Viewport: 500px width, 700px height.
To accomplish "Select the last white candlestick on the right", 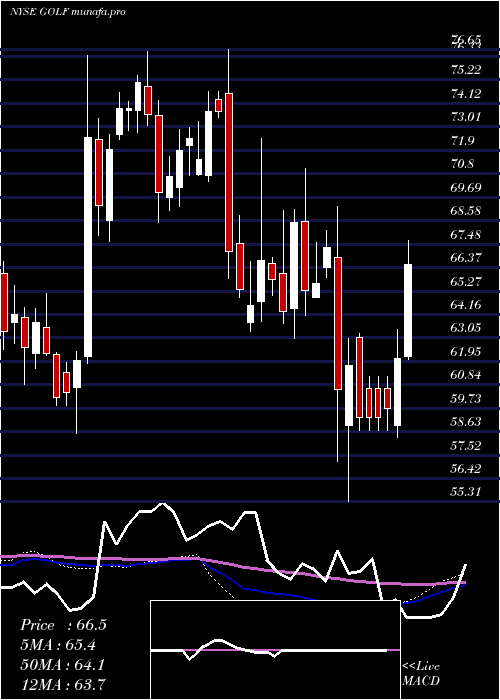I will point(408,311).
